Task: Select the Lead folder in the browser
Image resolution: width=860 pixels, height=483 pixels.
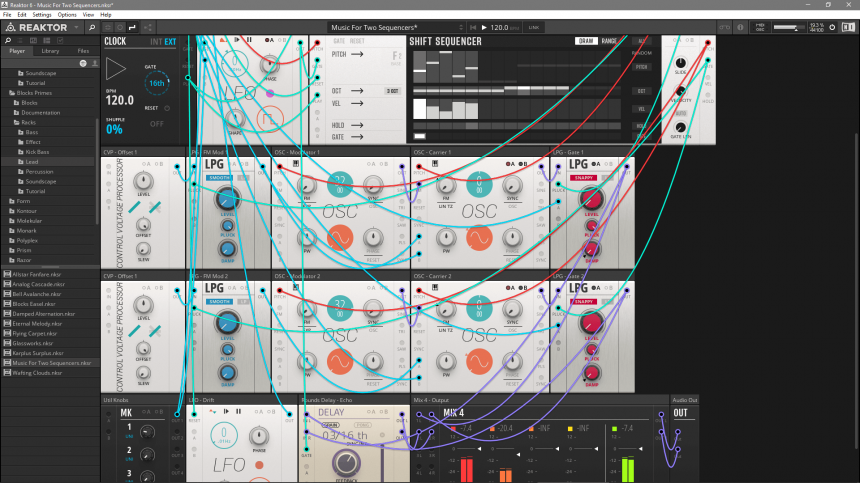Action: (32, 162)
